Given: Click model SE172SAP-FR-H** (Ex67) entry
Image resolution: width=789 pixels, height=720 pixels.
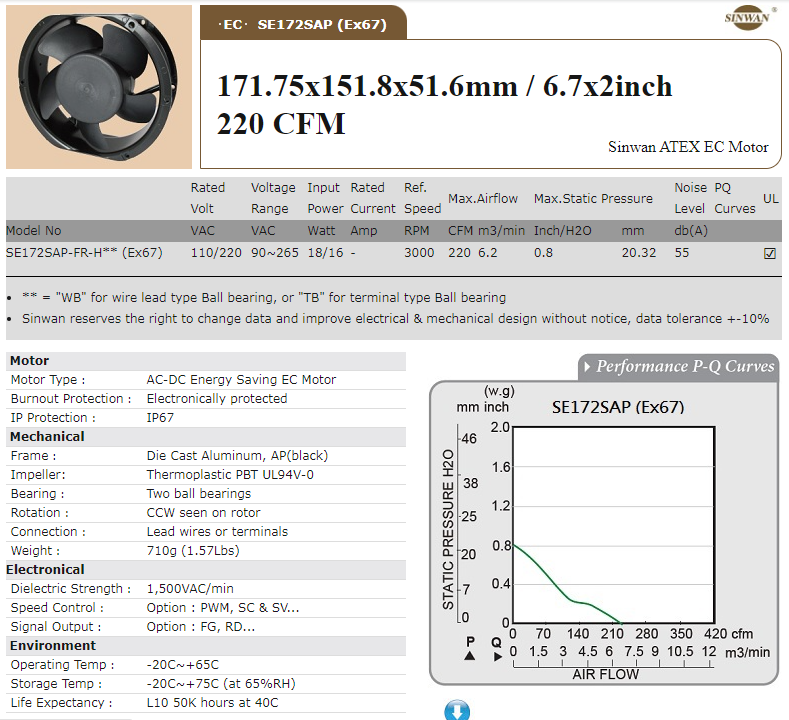Looking at the screenshot, I should pyautogui.click(x=84, y=253).
